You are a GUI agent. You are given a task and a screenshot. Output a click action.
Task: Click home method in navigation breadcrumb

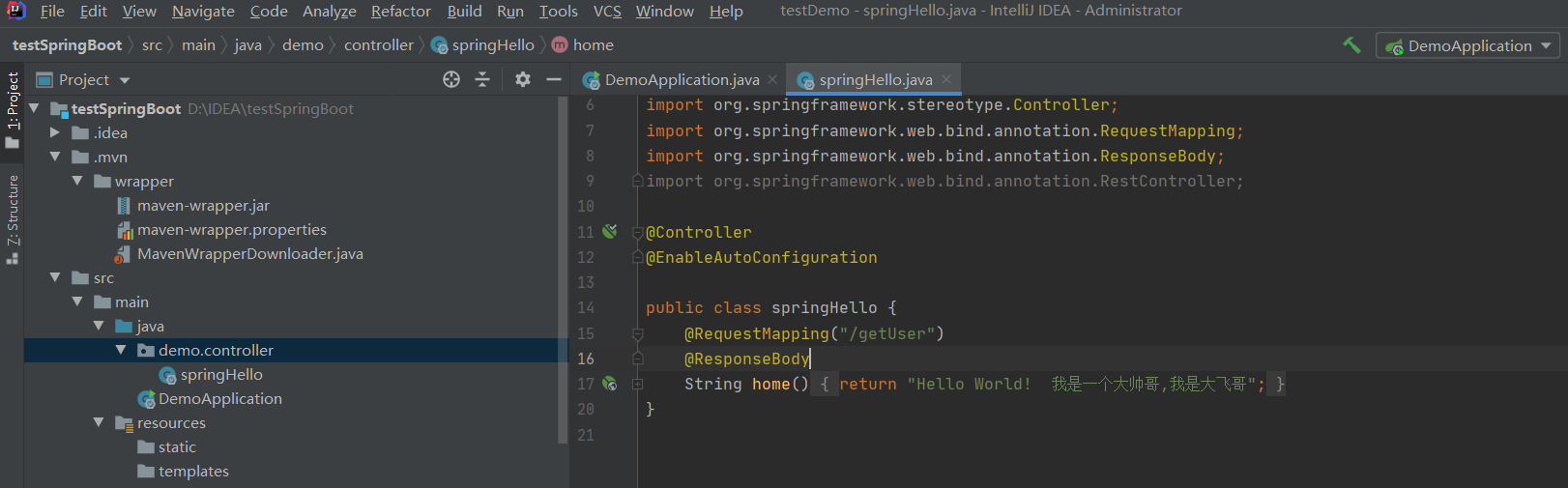(583, 45)
